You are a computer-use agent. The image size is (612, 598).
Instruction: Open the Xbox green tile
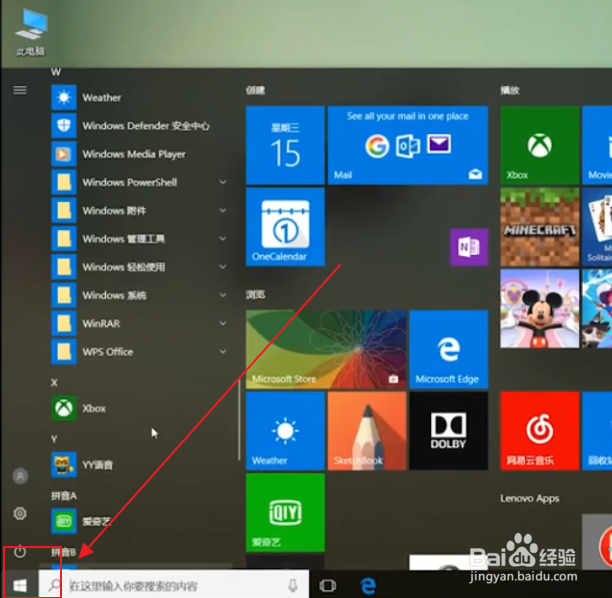coord(539,145)
